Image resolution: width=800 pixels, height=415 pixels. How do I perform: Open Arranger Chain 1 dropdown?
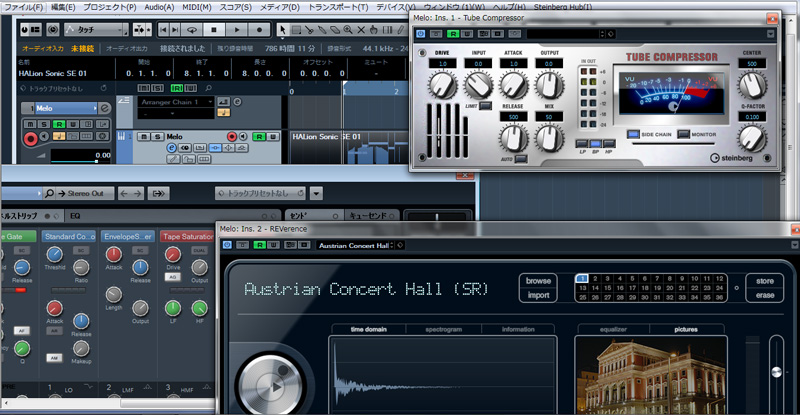tap(176, 102)
